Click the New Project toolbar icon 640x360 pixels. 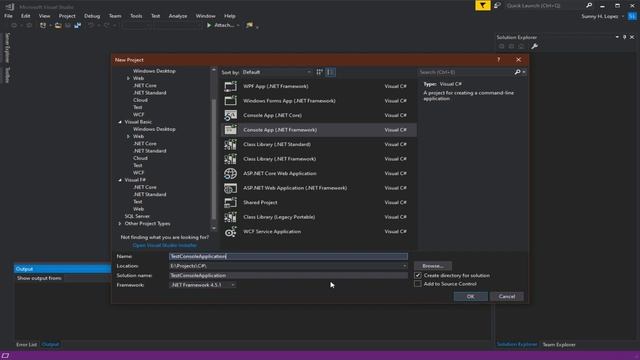(x=43, y=25)
